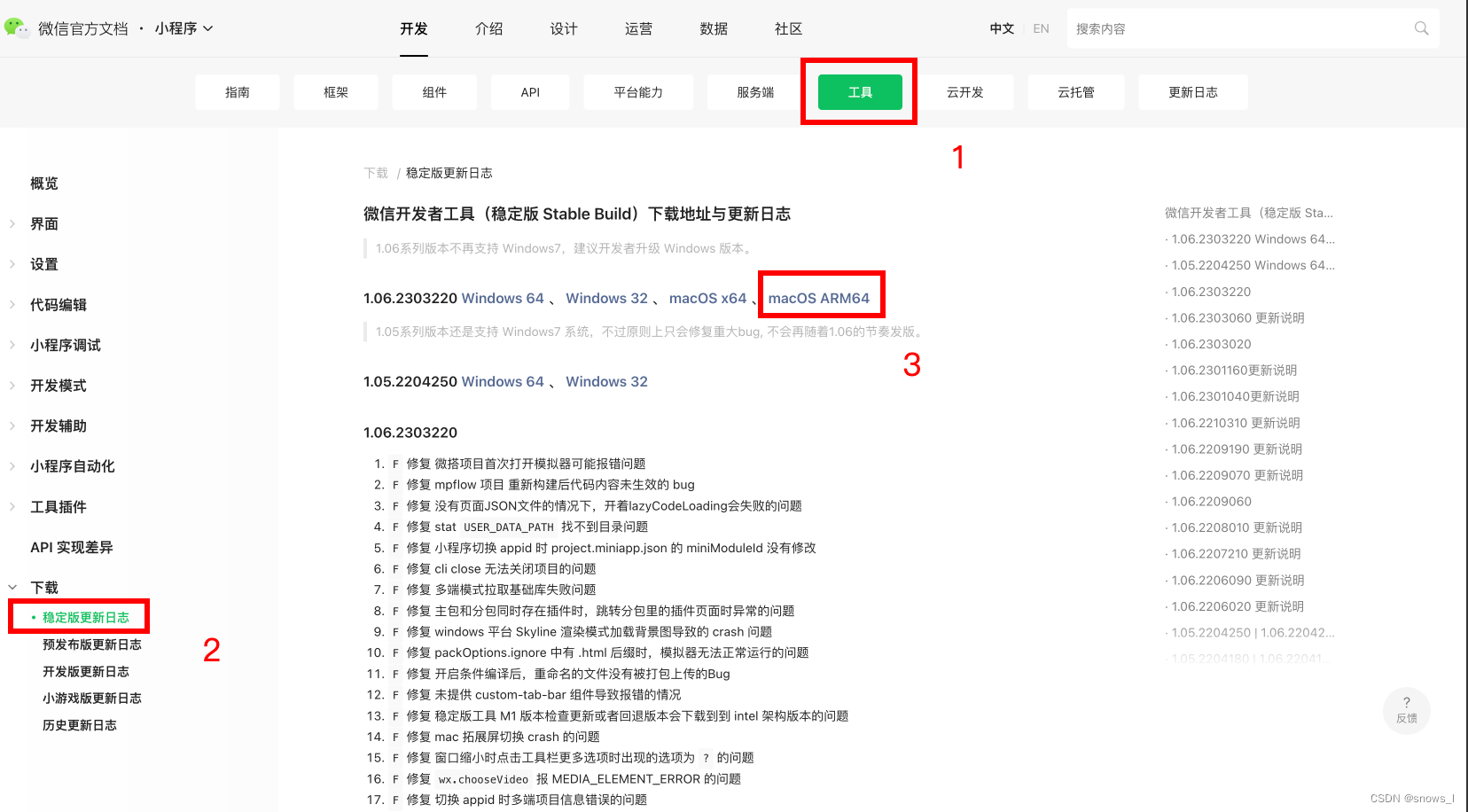Open the 框架 subnav button

336,92
